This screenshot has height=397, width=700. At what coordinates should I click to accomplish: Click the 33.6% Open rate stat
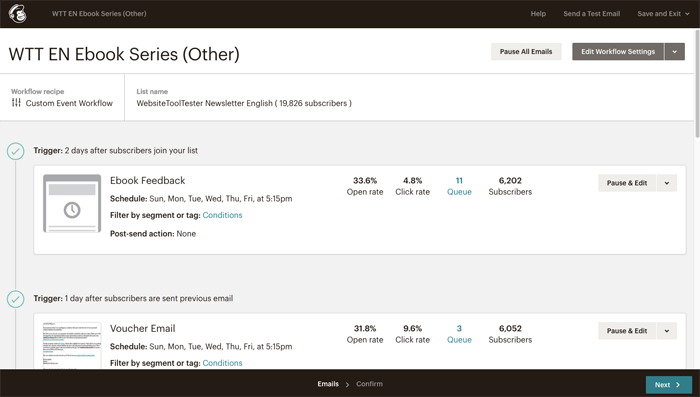click(365, 186)
